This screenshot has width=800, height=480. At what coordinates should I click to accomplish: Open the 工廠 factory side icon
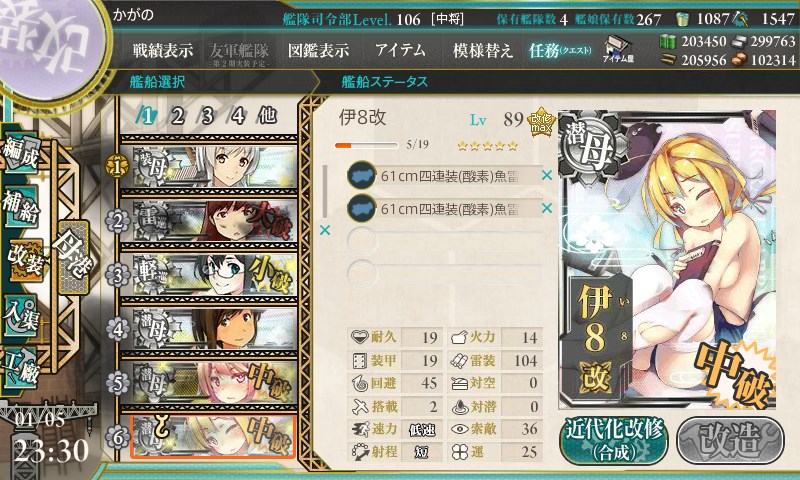20,365
